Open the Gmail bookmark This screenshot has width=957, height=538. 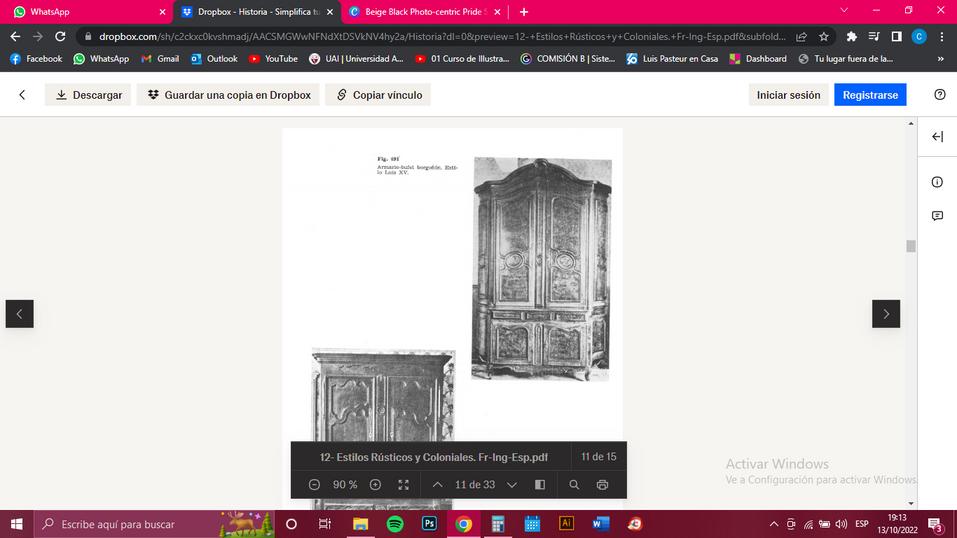coord(160,59)
